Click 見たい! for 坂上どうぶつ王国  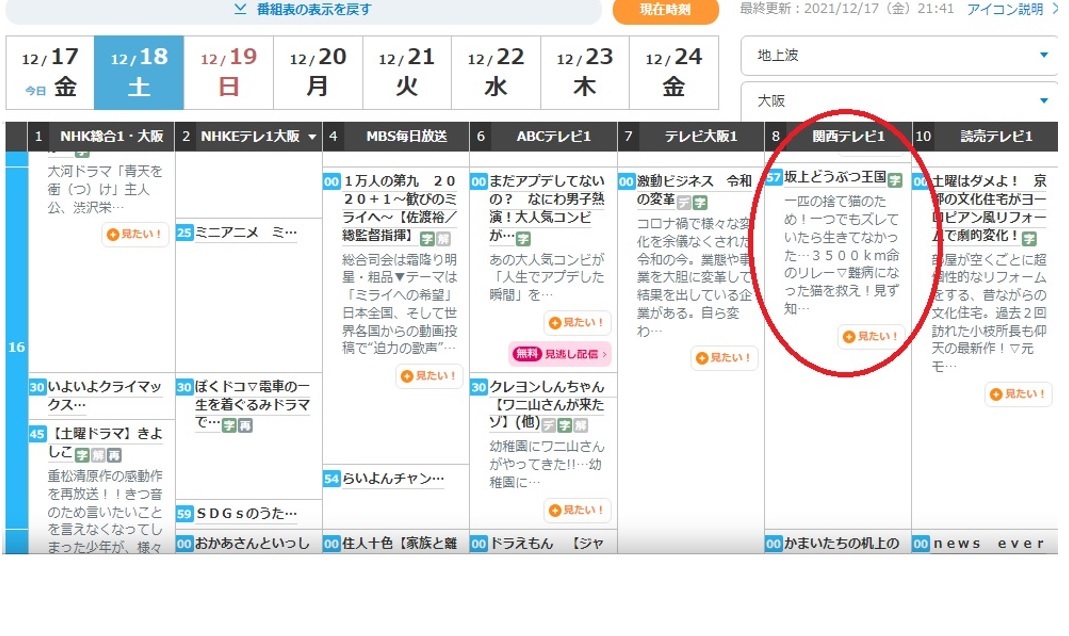[x=871, y=337]
